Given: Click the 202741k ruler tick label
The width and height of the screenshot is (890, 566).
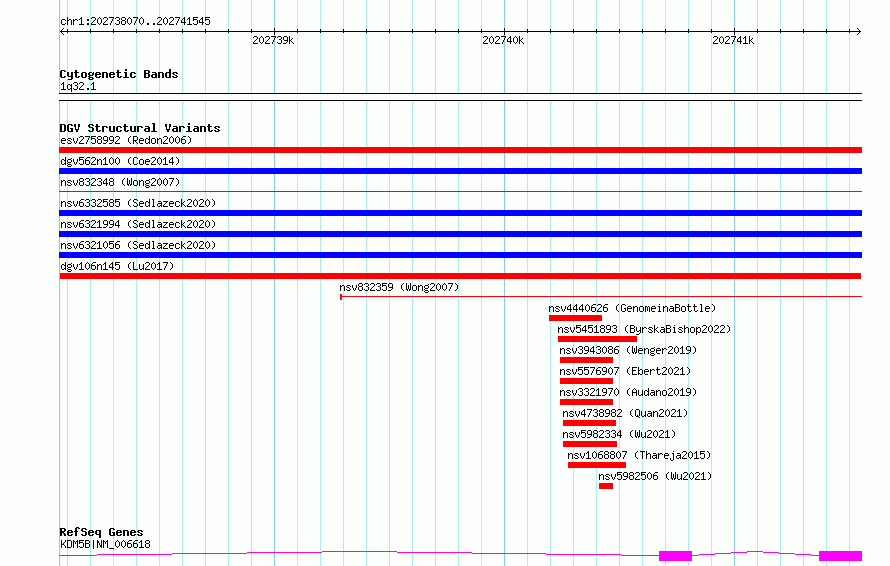Looking at the screenshot, I should click(x=733, y=40).
